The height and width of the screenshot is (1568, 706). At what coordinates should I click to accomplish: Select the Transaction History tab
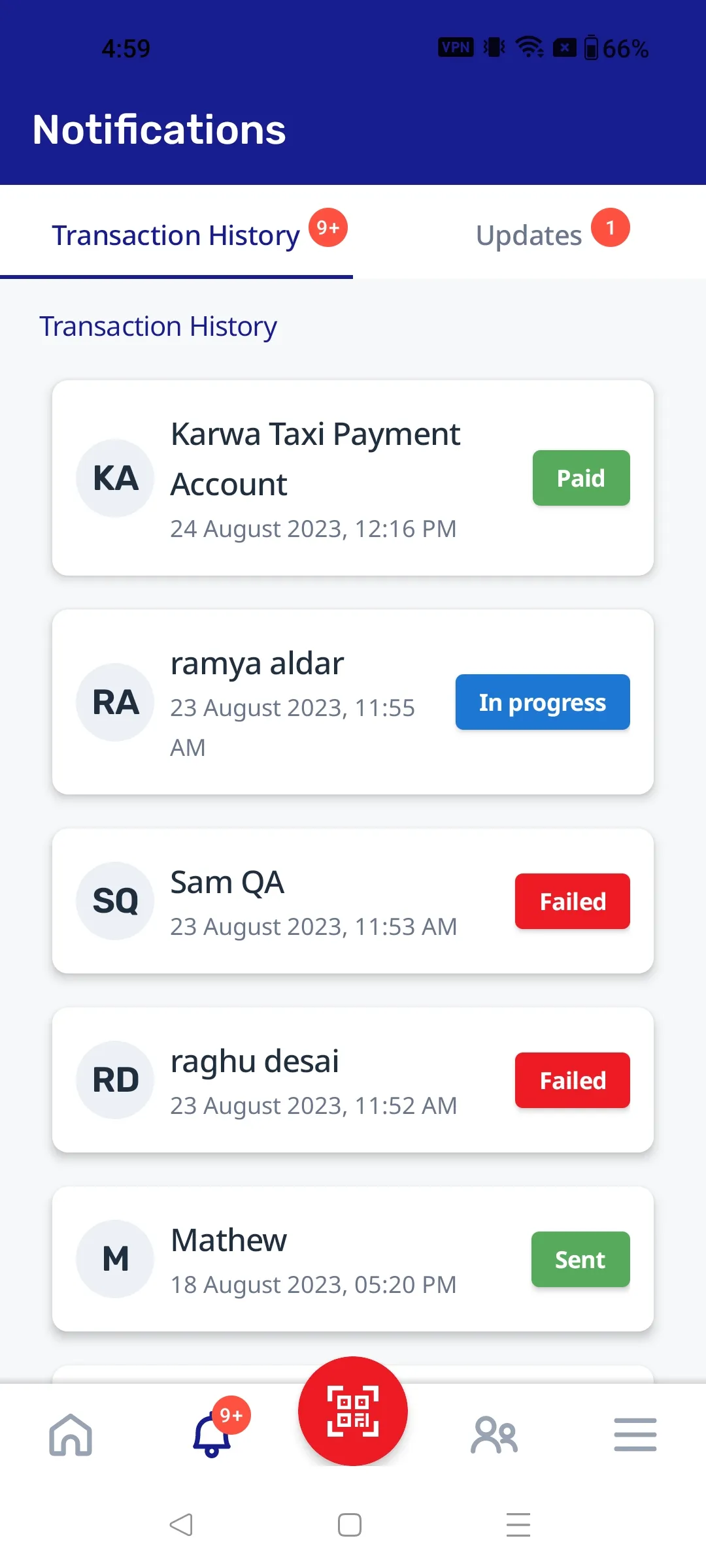[176, 235]
